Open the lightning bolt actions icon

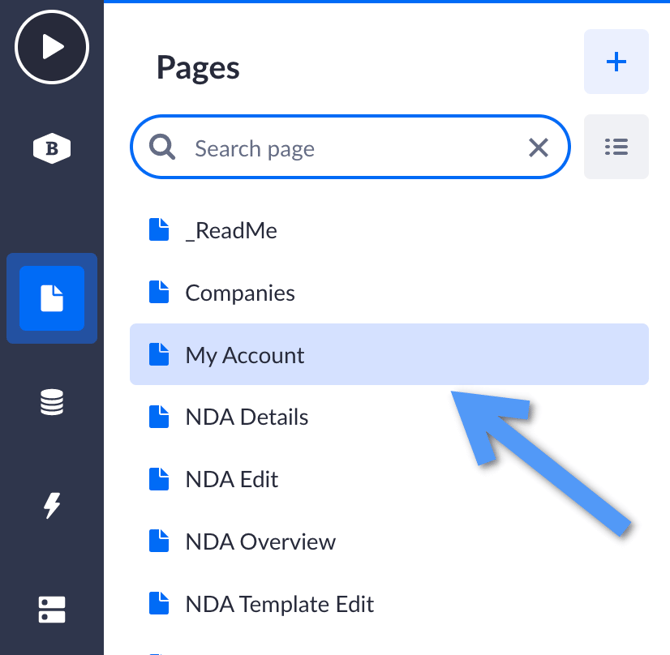[x=52, y=506]
